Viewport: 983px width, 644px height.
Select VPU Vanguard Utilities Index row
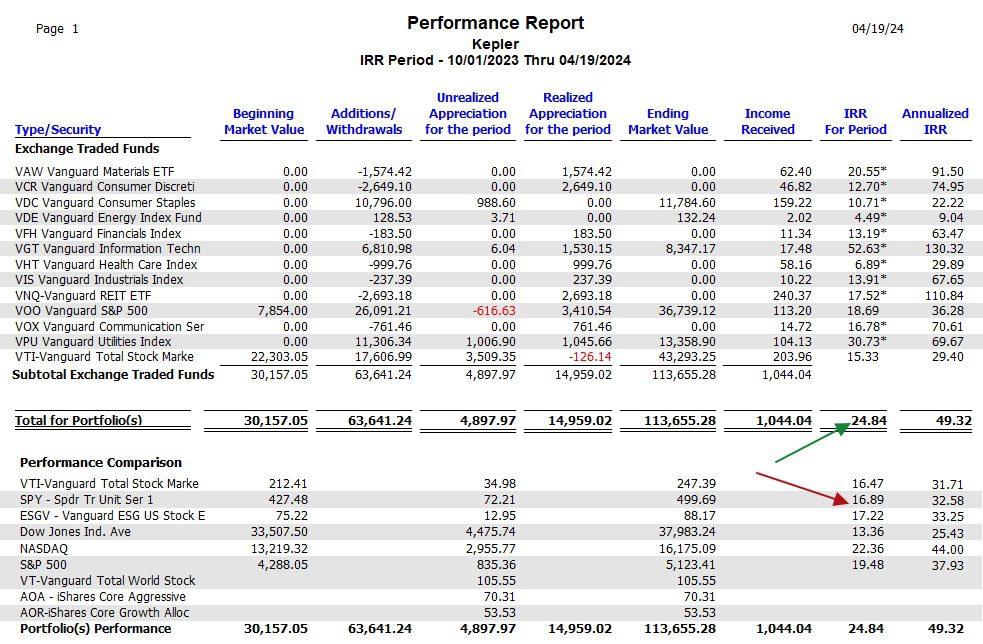[492, 342]
